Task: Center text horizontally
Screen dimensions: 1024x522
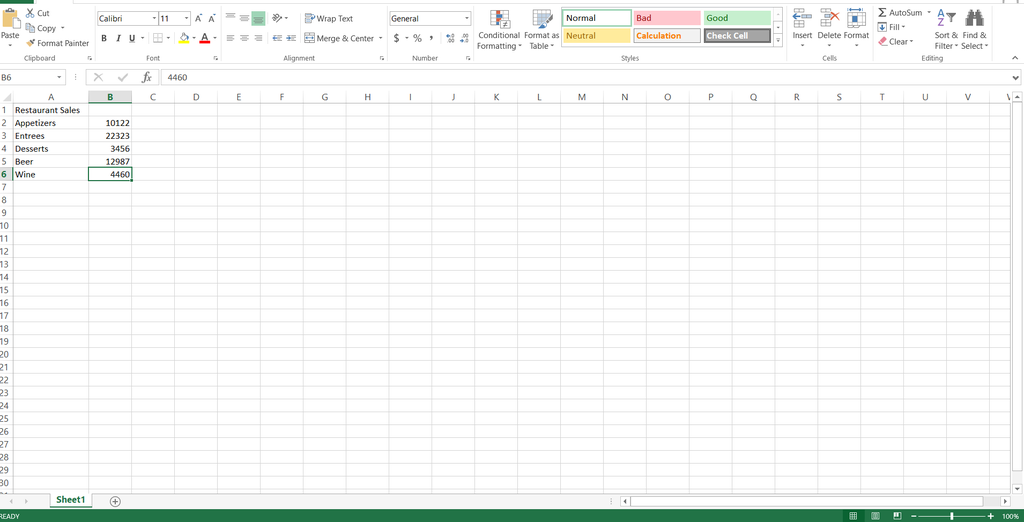Action: click(x=244, y=39)
